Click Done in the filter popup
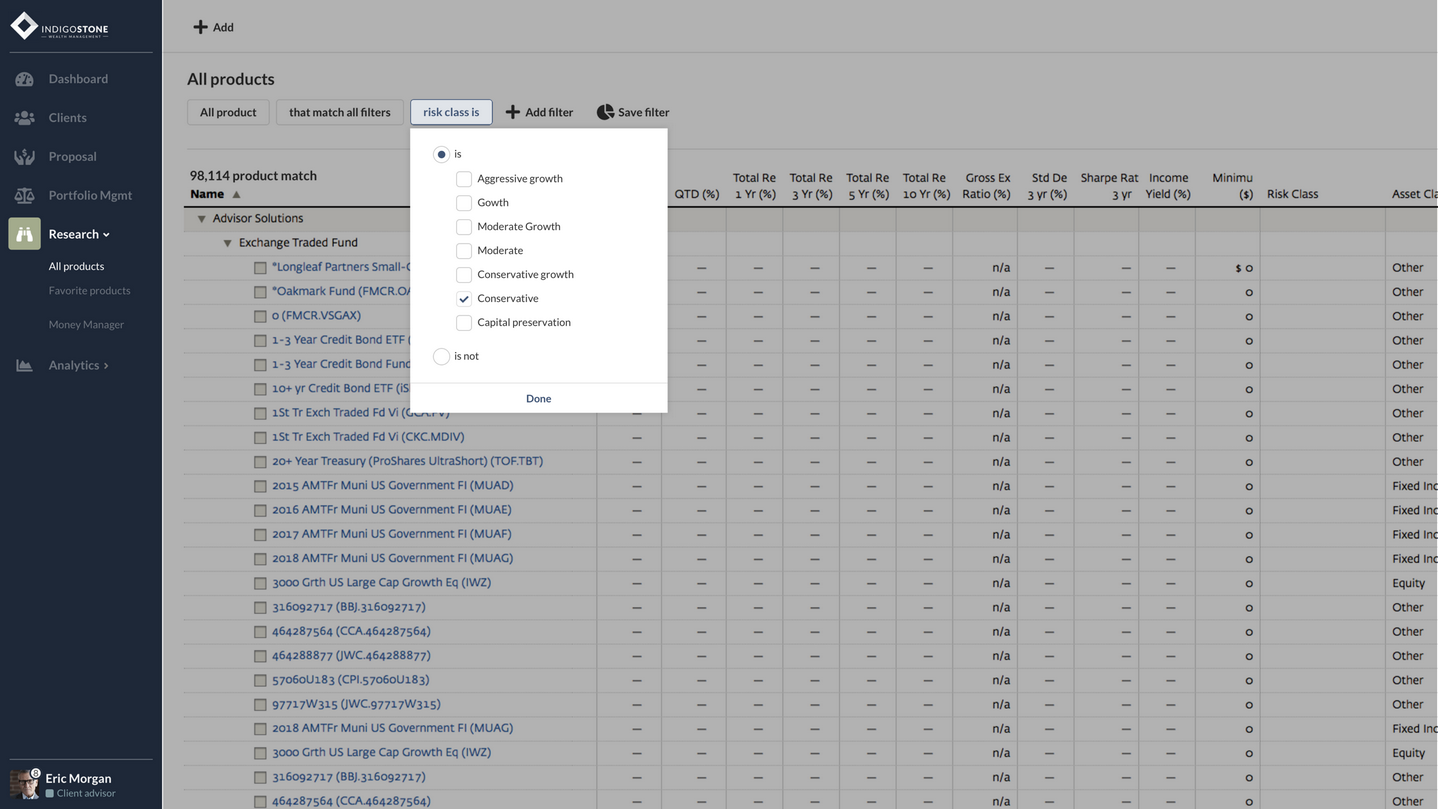Viewport: 1438px width, 809px height. click(x=538, y=399)
